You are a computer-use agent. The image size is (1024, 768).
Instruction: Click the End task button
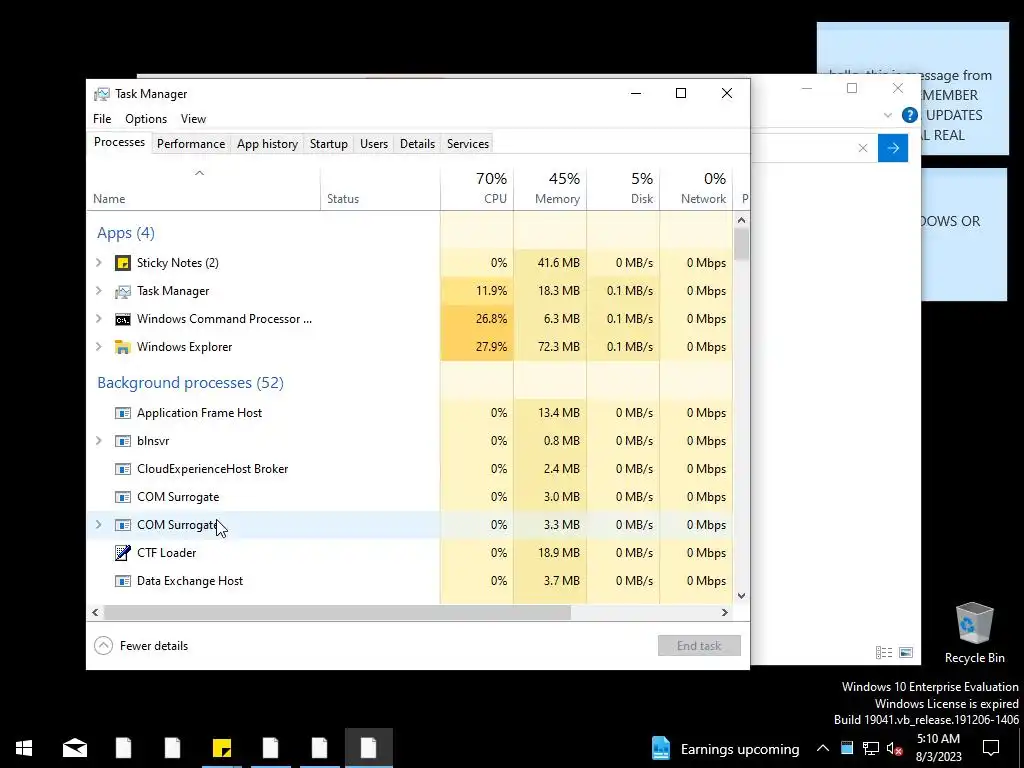coord(699,646)
